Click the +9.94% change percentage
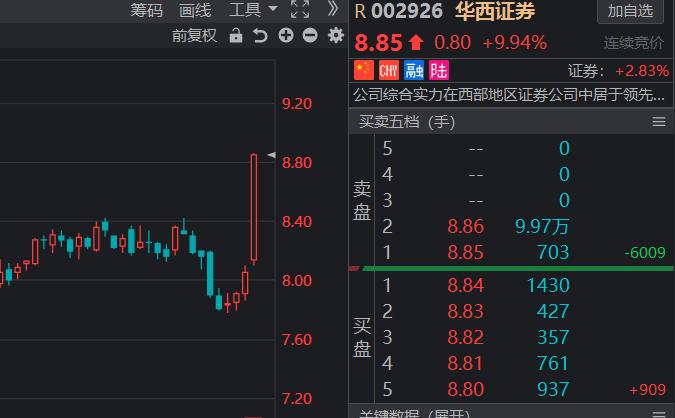Image resolution: width=675 pixels, height=418 pixels. (x=515, y=43)
